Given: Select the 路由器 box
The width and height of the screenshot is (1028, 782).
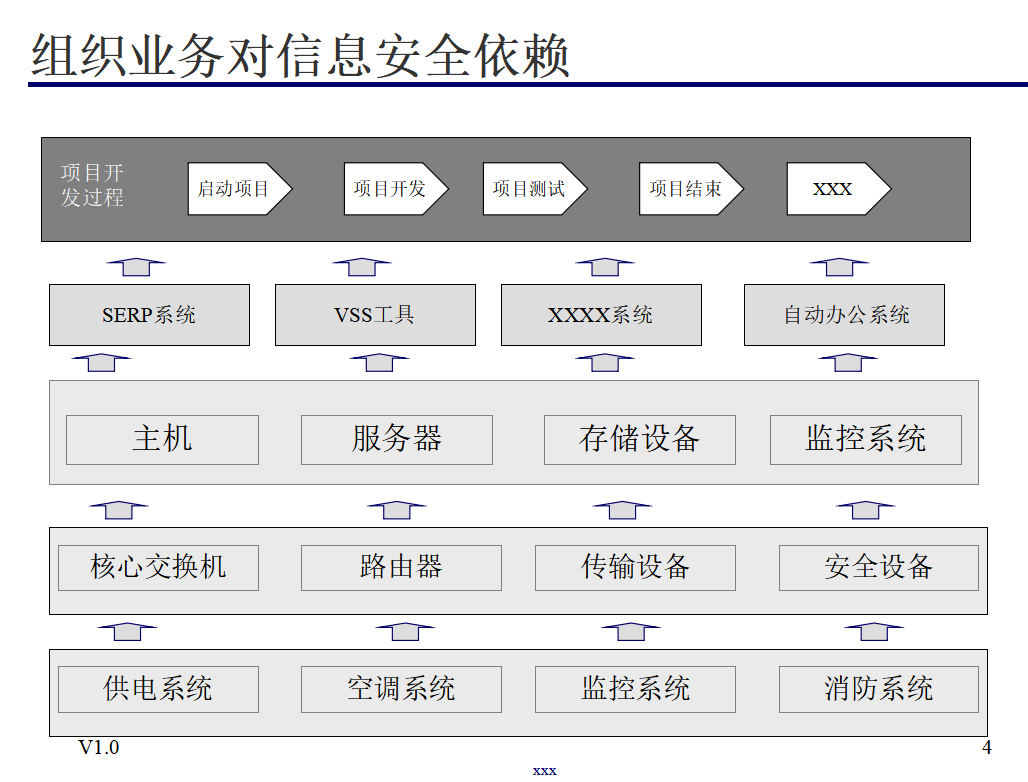Looking at the screenshot, I should point(401,568).
